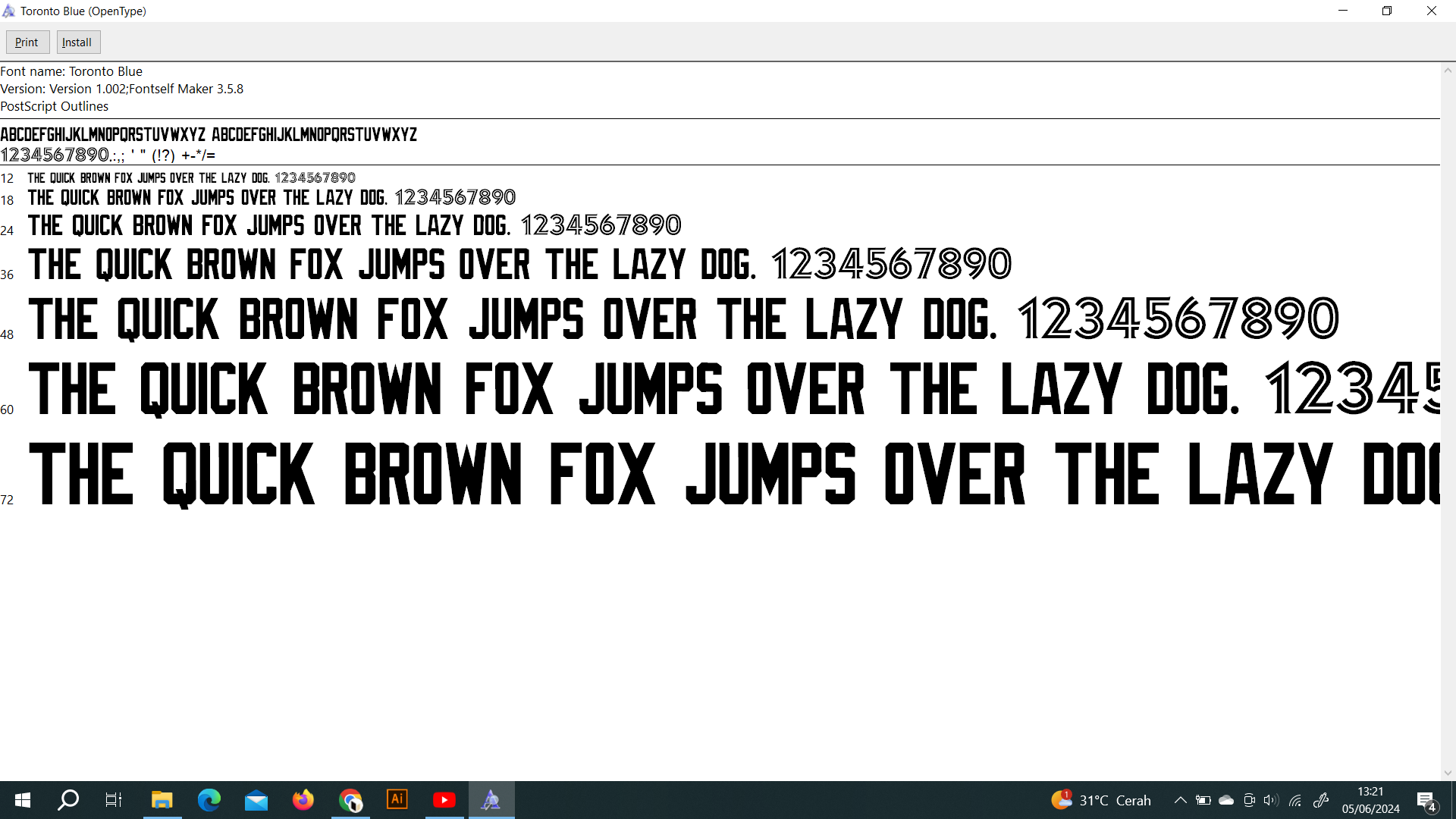Click the clock and date display
1456x819 pixels.
(x=1370, y=800)
